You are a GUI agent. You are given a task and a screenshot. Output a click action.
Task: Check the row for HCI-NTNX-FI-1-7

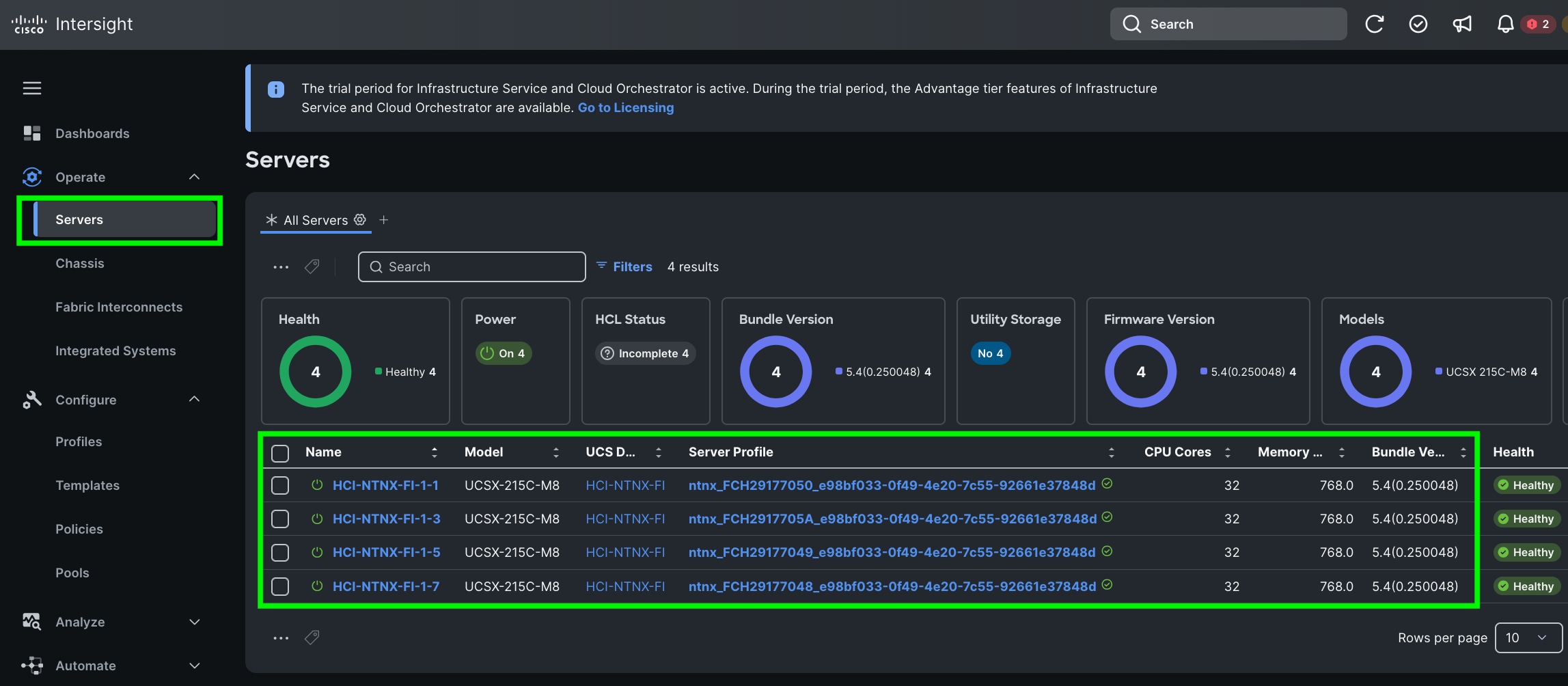tap(279, 586)
